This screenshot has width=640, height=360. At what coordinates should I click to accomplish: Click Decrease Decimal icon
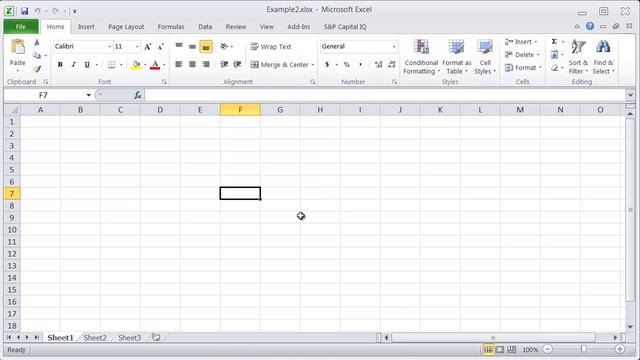click(392, 64)
